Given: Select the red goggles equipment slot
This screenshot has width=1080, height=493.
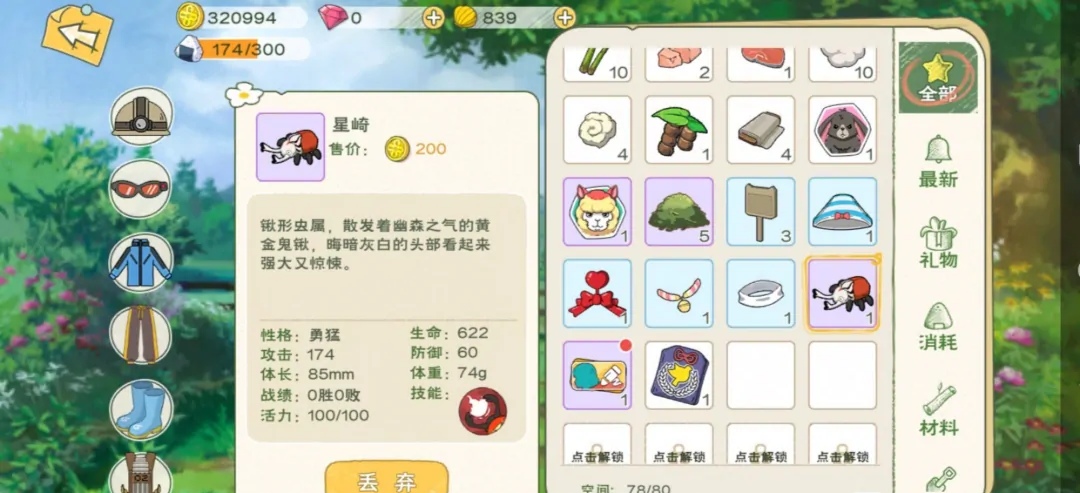Looking at the screenshot, I should pos(140,189).
